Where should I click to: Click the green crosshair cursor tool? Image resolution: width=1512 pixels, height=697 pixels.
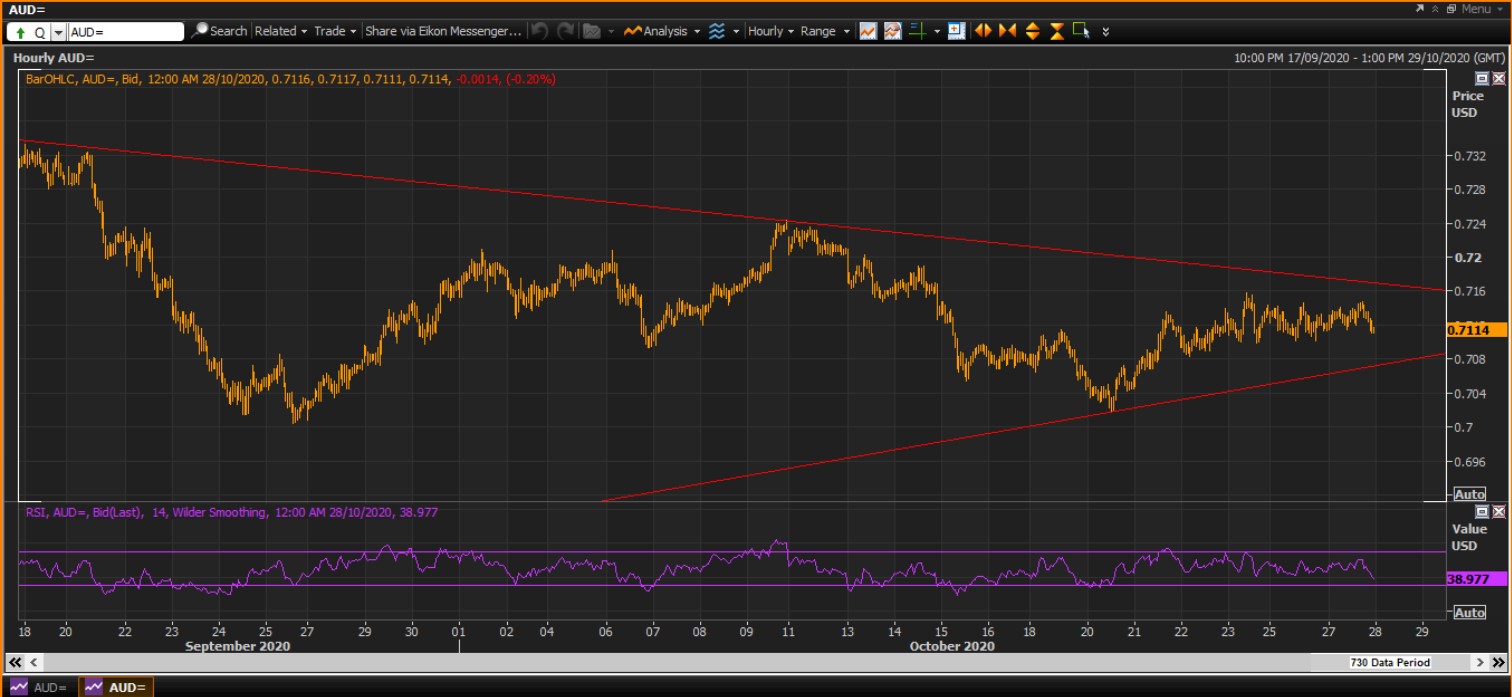tap(917, 31)
